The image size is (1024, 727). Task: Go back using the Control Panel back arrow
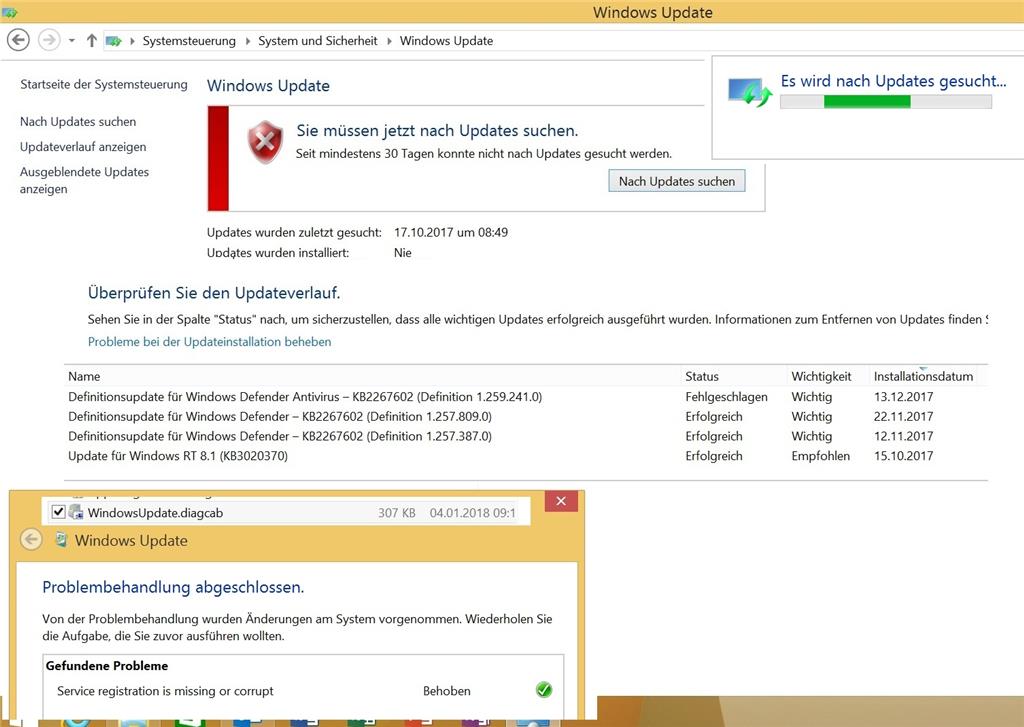point(18,40)
